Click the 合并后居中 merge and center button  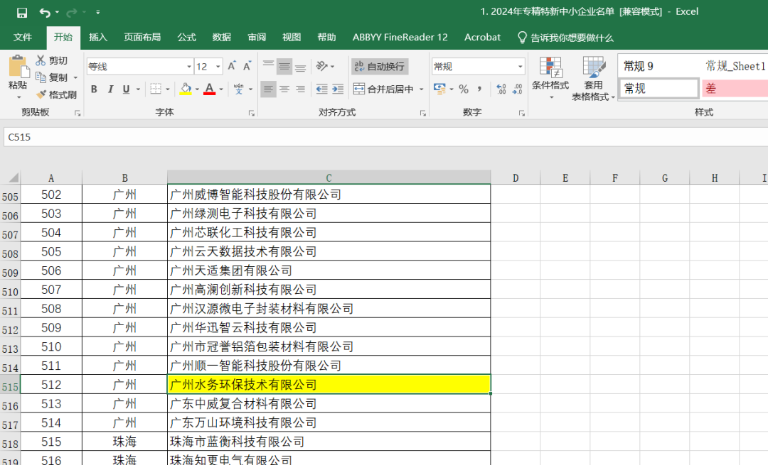coord(384,89)
